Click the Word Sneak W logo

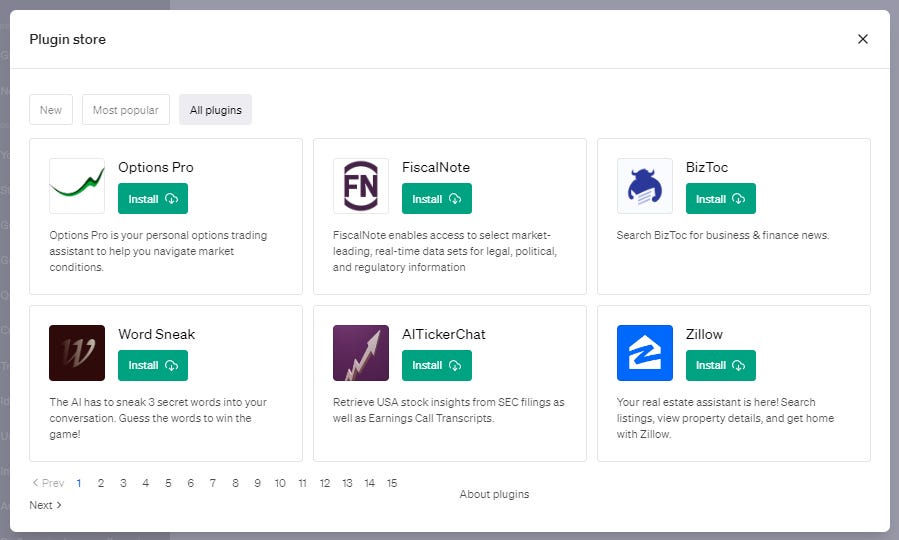pos(77,353)
